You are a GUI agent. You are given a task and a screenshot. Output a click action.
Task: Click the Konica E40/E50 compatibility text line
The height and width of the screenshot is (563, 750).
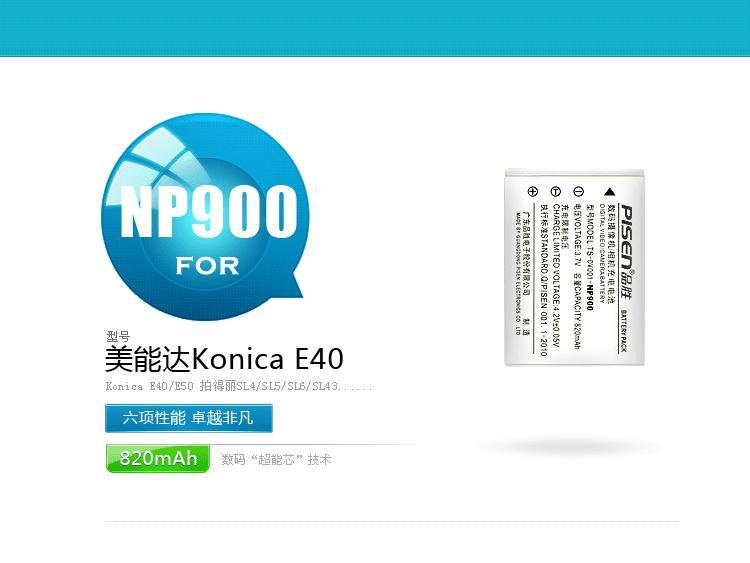239,386
